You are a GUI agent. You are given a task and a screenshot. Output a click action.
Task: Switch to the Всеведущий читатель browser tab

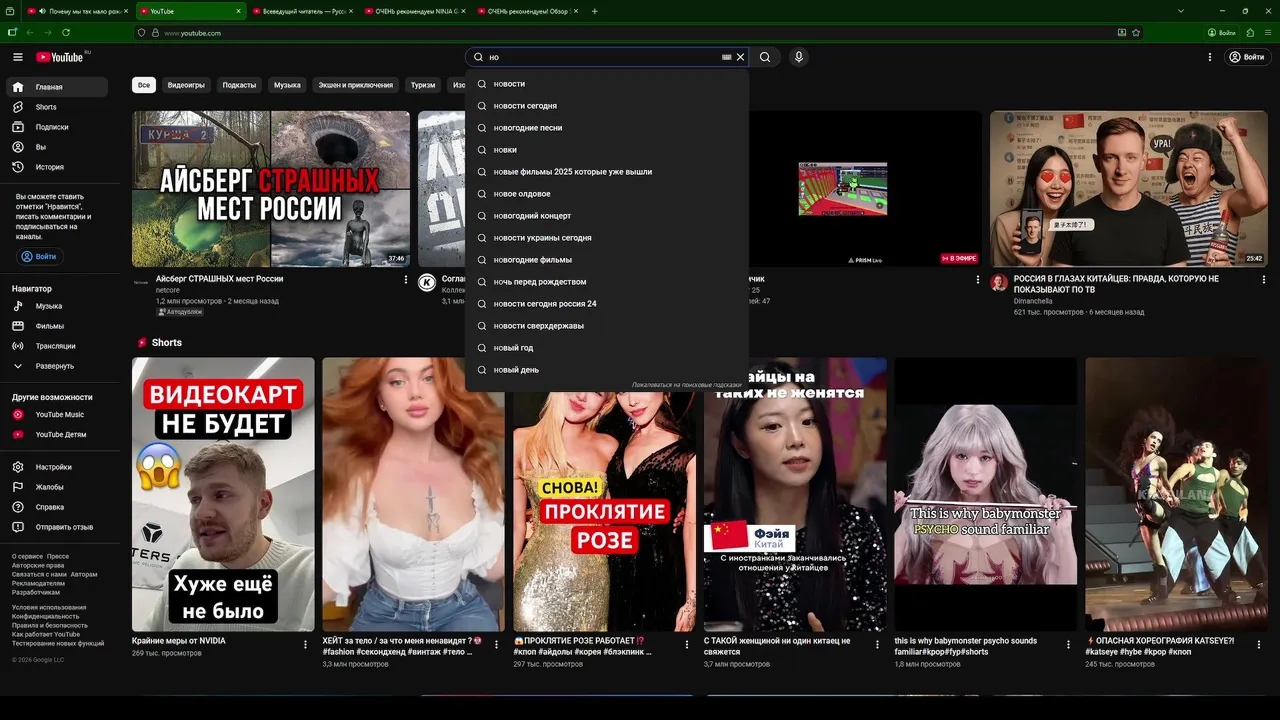click(305, 11)
